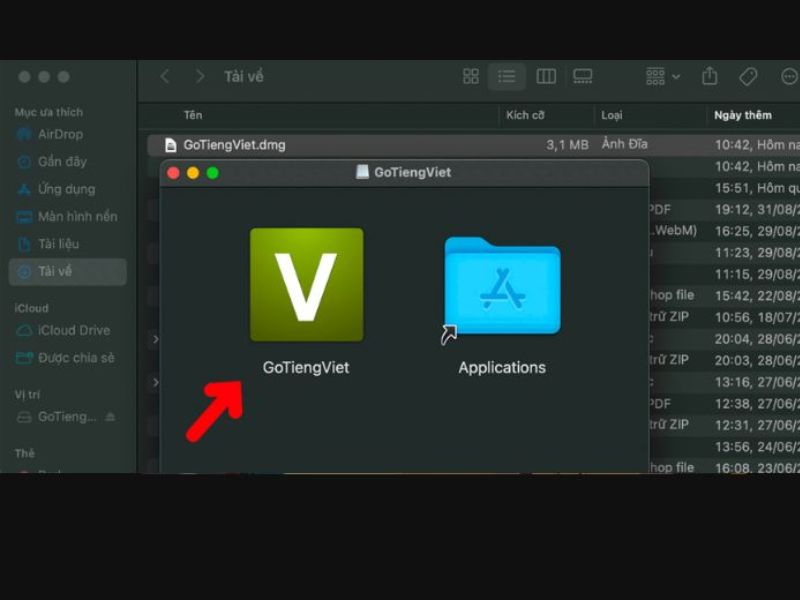Select iCloud Drive in the sidebar

(x=63, y=331)
